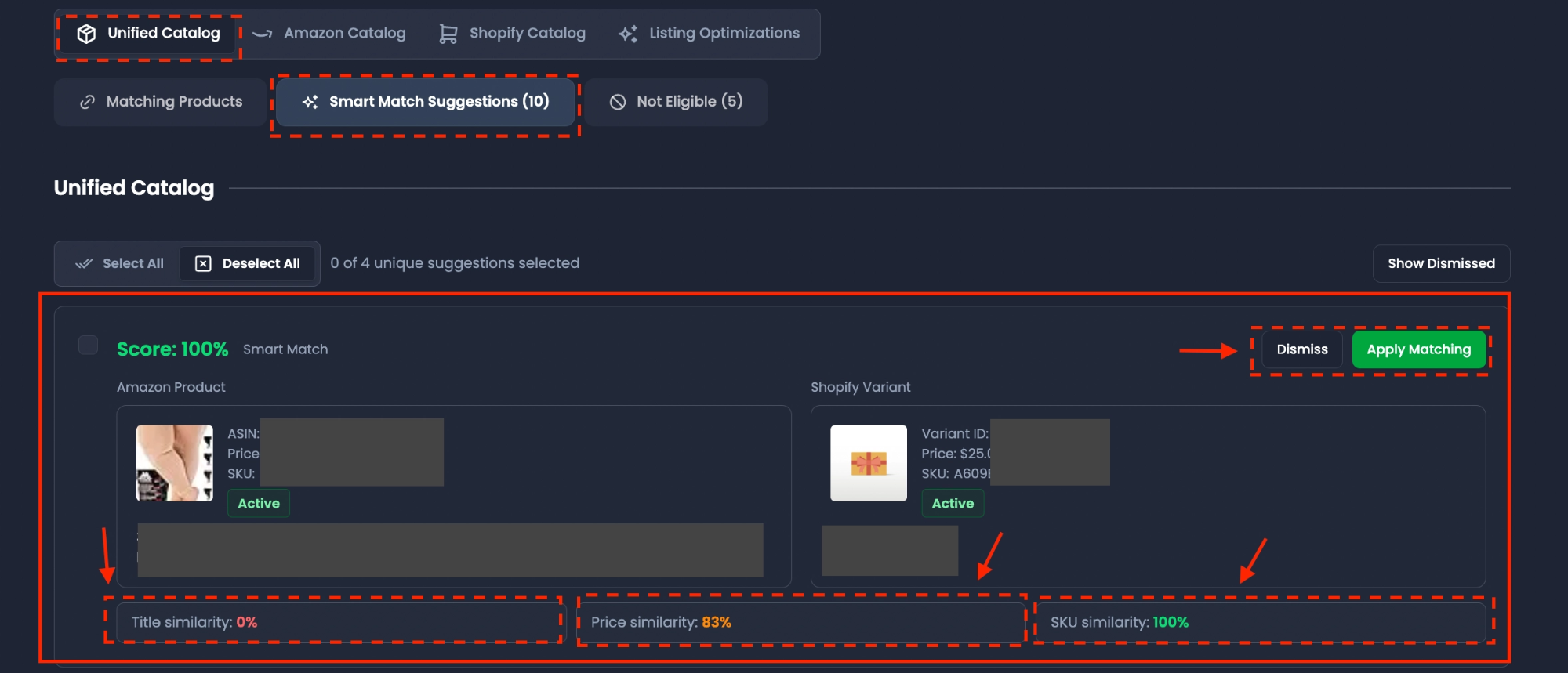Switch to the Amazon Catalog tab
The image size is (1568, 673).
click(329, 34)
